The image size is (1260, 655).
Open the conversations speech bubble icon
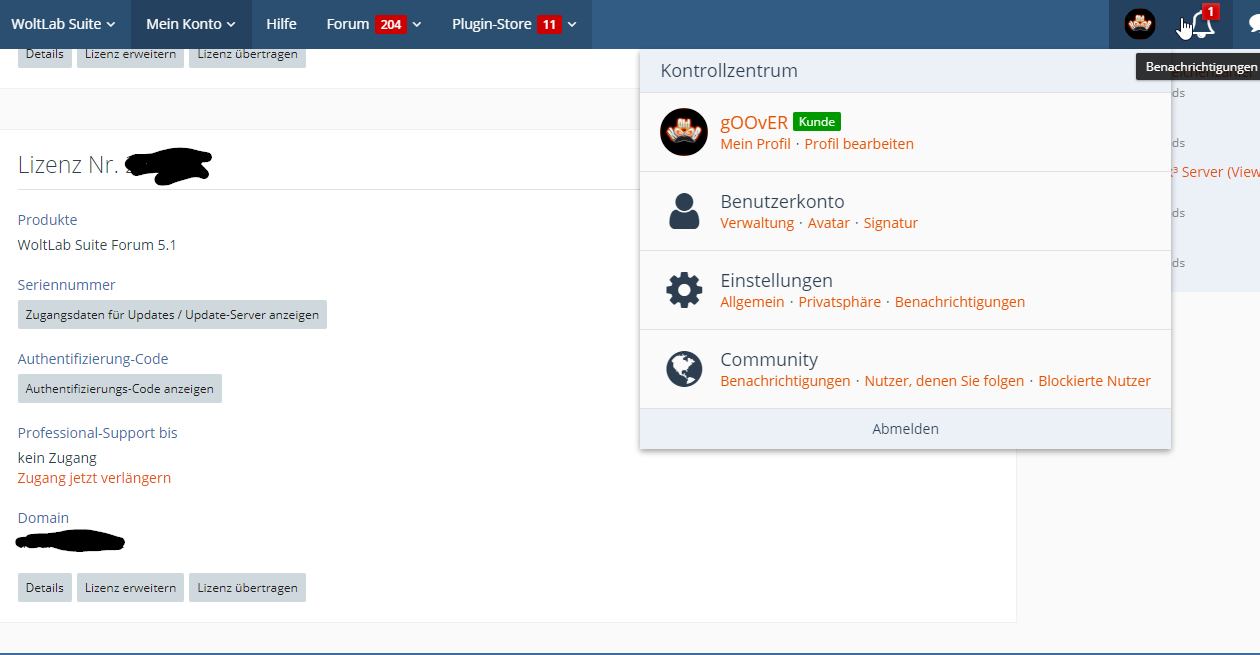(x=1251, y=25)
